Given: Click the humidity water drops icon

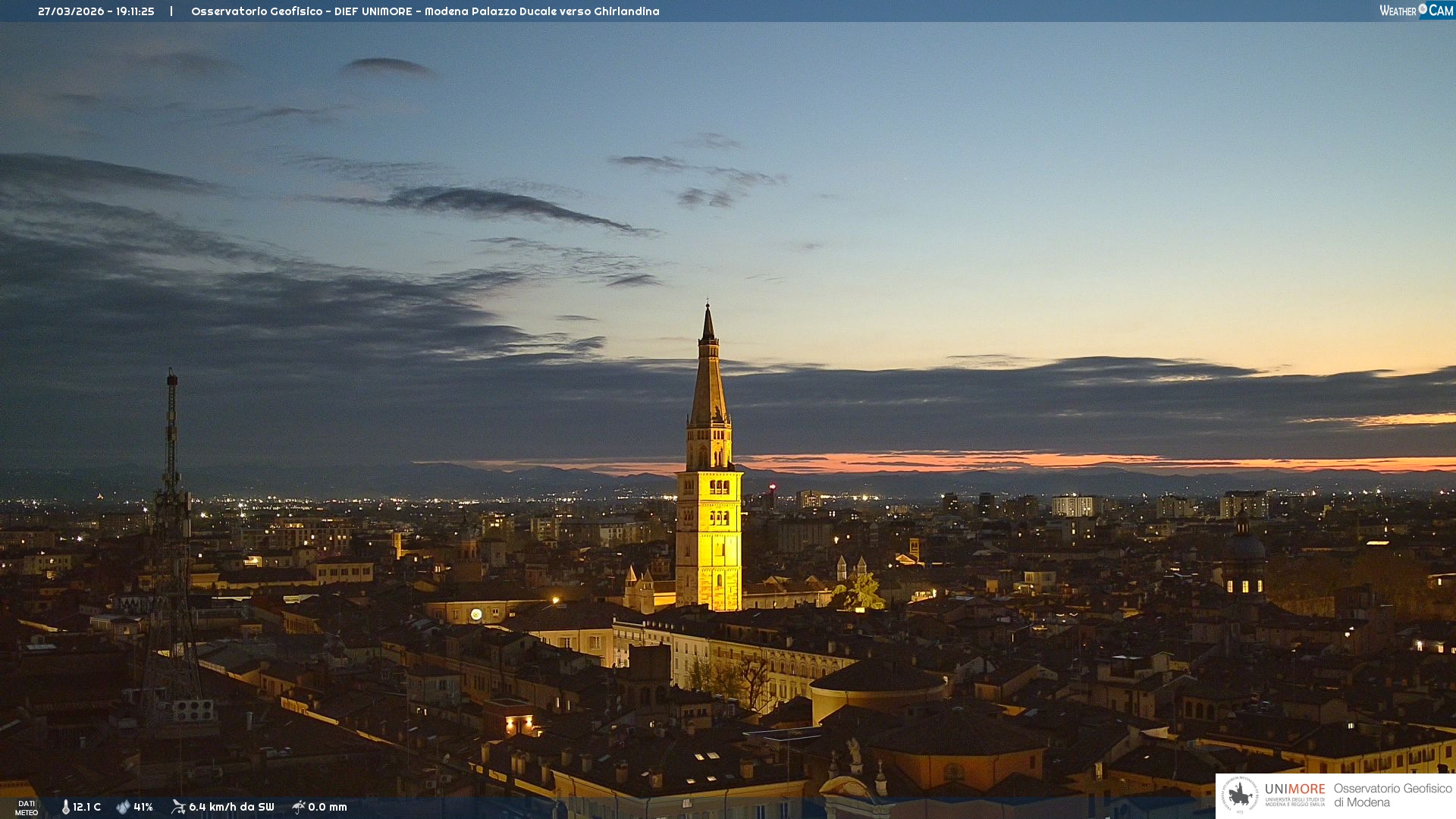Looking at the screenshot, I should 123,807.
